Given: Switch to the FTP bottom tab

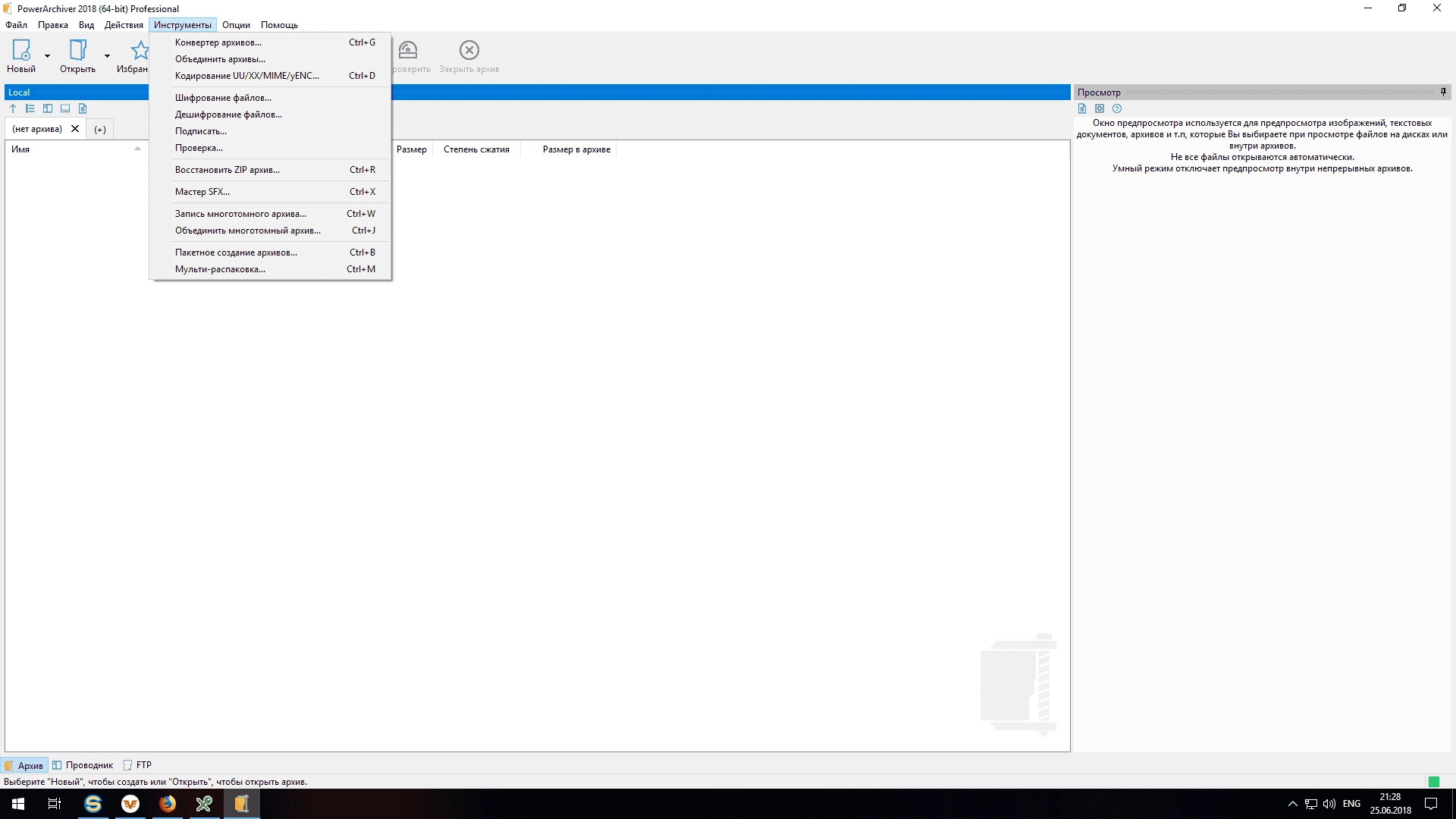Looking at the screenshot, I should tap(137, 765).
